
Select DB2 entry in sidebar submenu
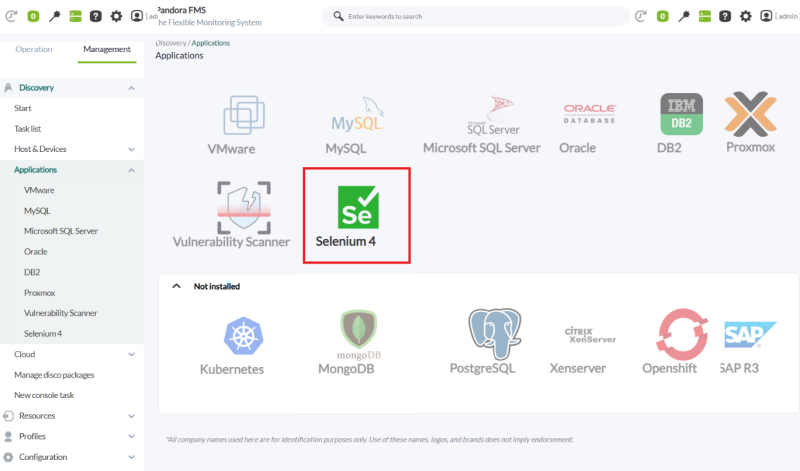[x=32, y=272]
